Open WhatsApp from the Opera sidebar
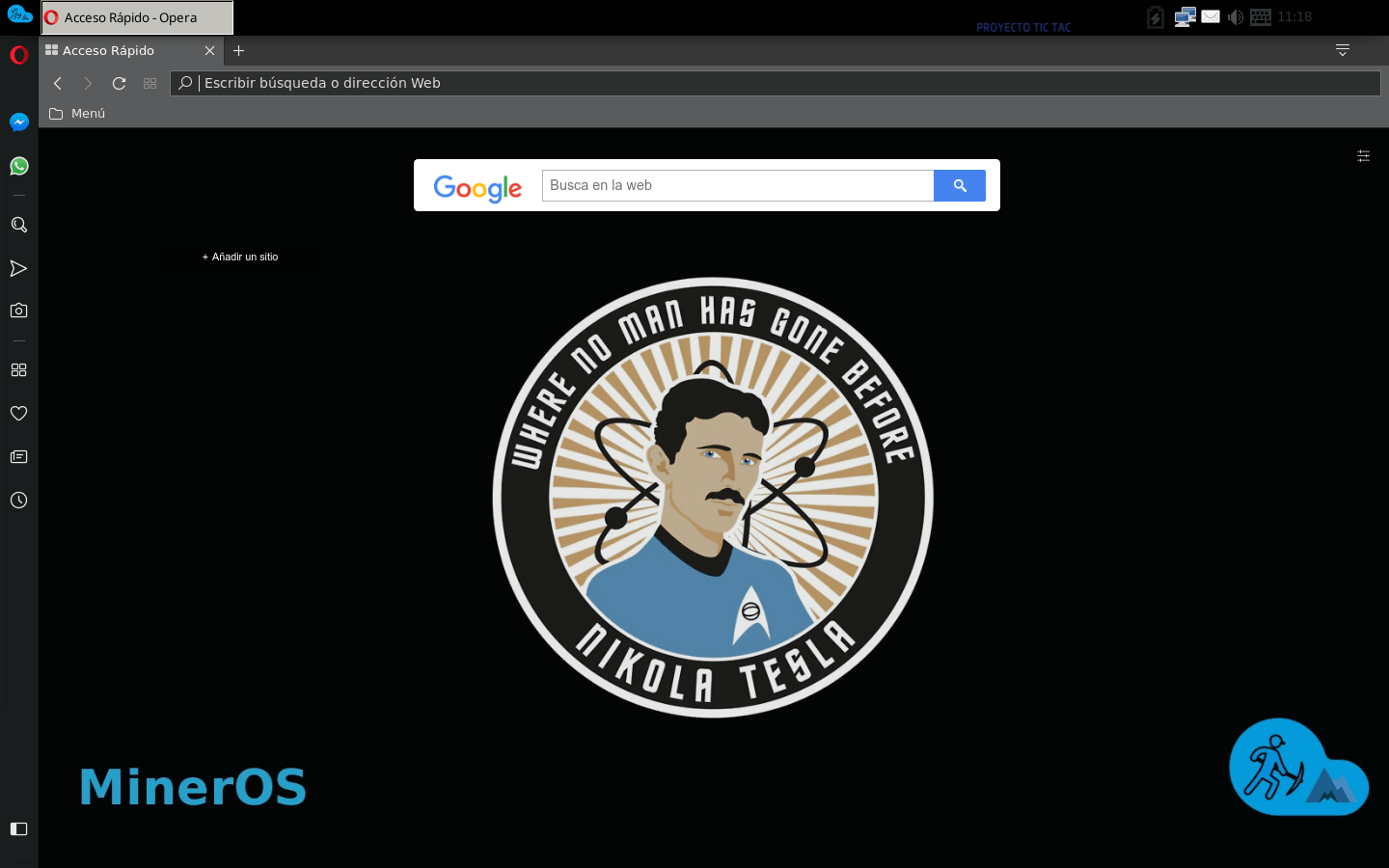 (x=18, y=166)
